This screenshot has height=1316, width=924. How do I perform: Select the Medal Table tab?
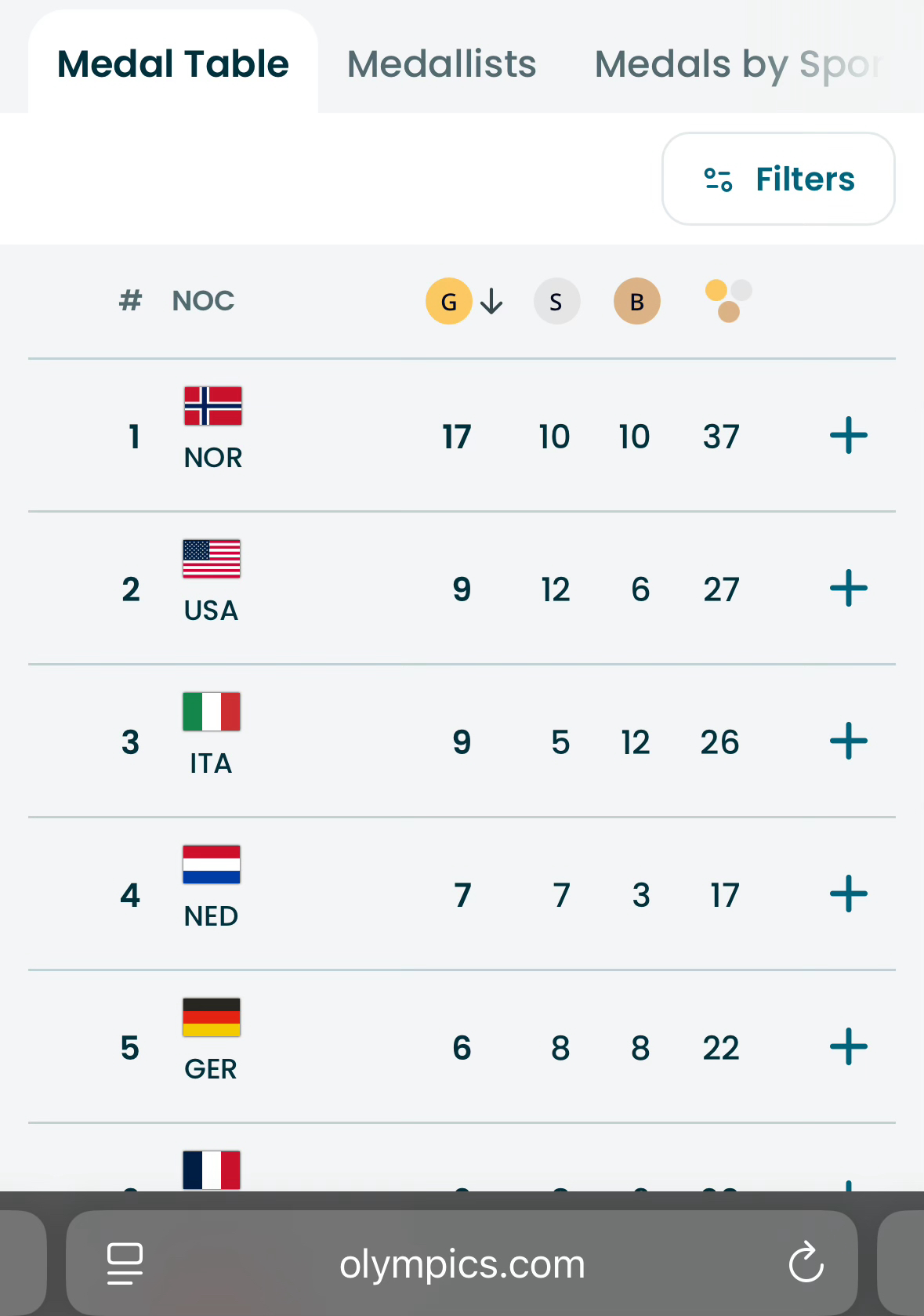point(173,64)
